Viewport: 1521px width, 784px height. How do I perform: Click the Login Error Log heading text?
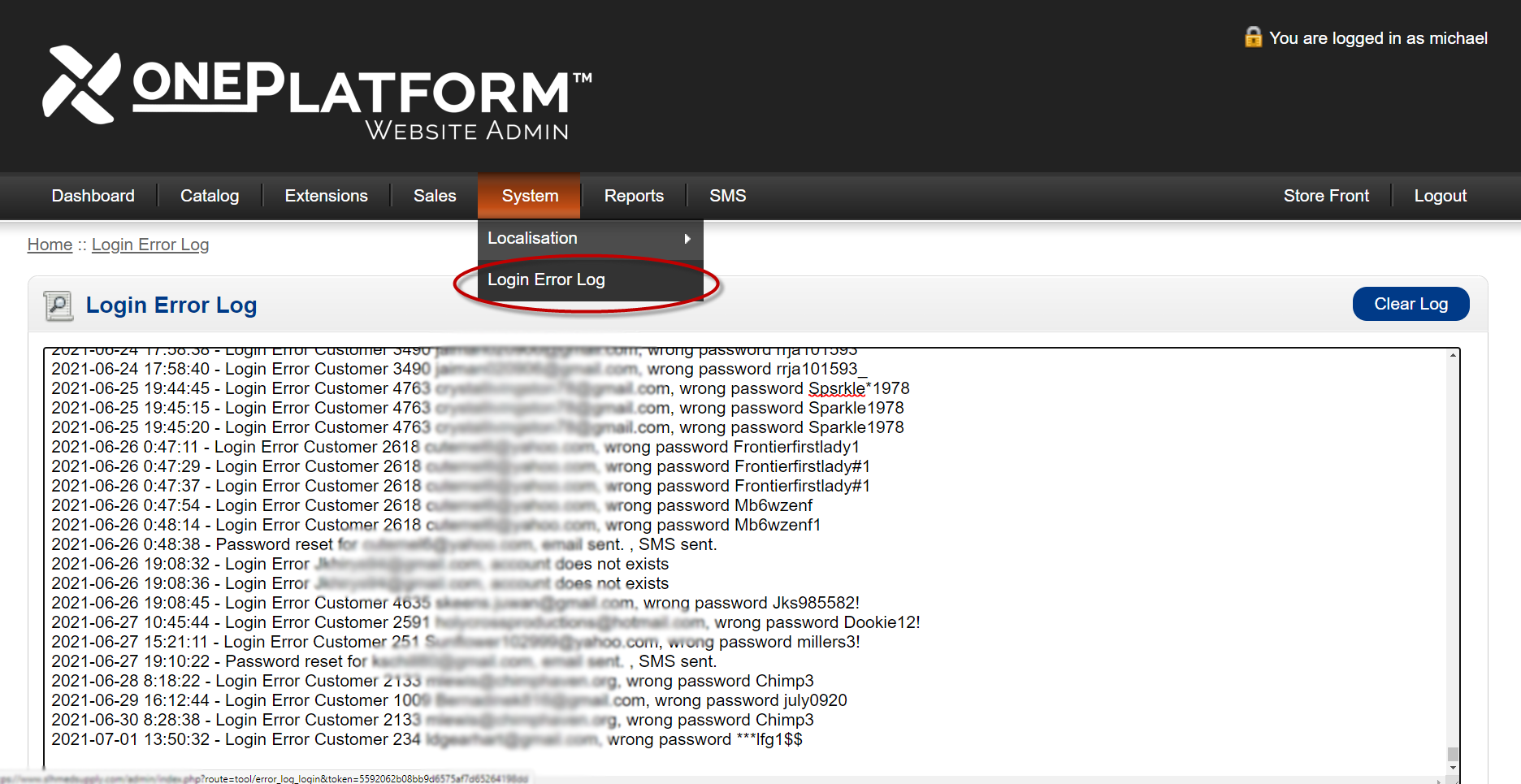171,305
